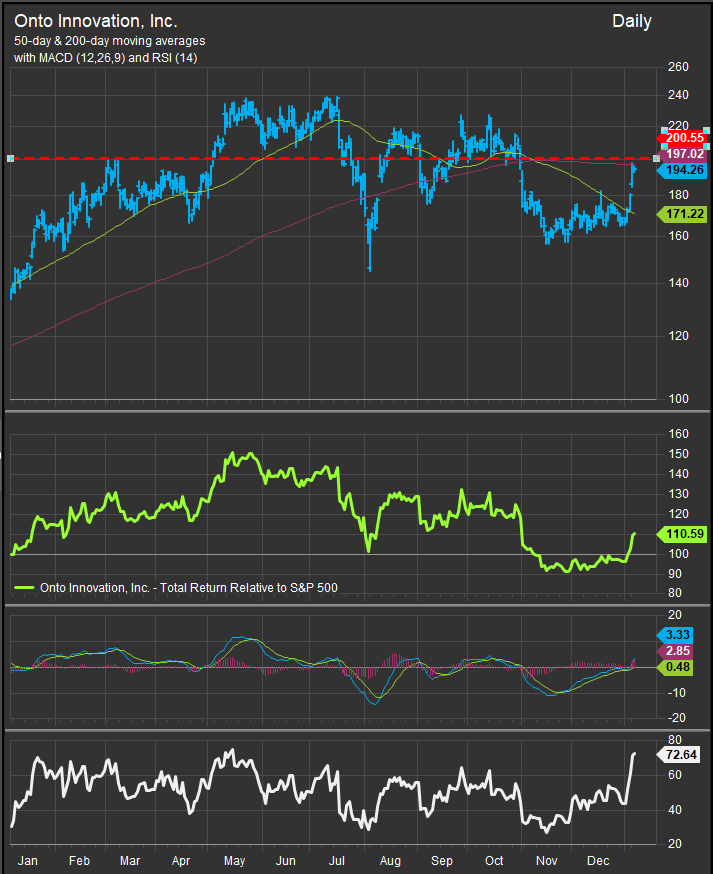
Task: Click the Onto Innovation, Inc. chart title
Action: point(95,21)
